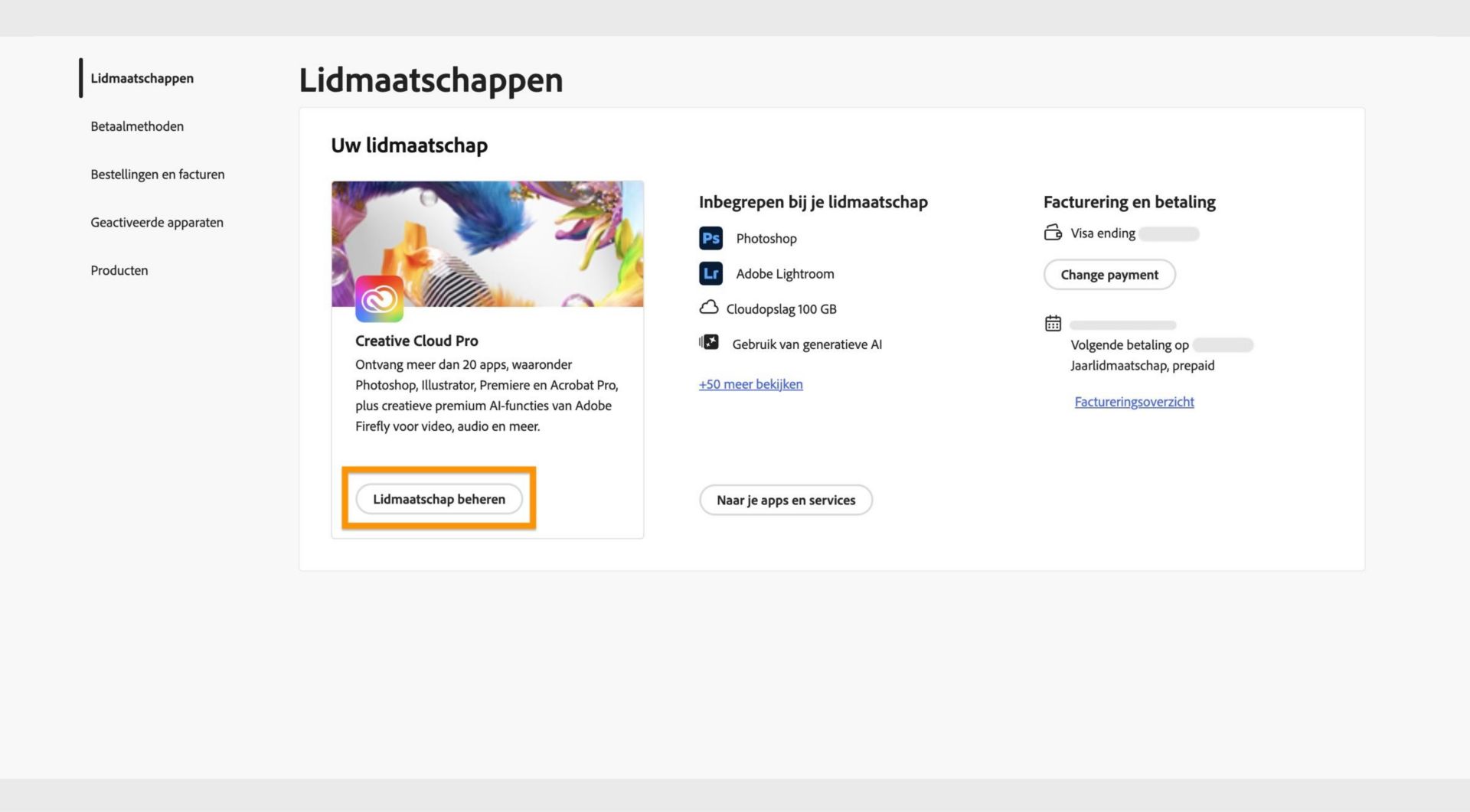
Task: Click the cloud storage icon next to Cloudopslag
Action: click(x=710, y=308)
